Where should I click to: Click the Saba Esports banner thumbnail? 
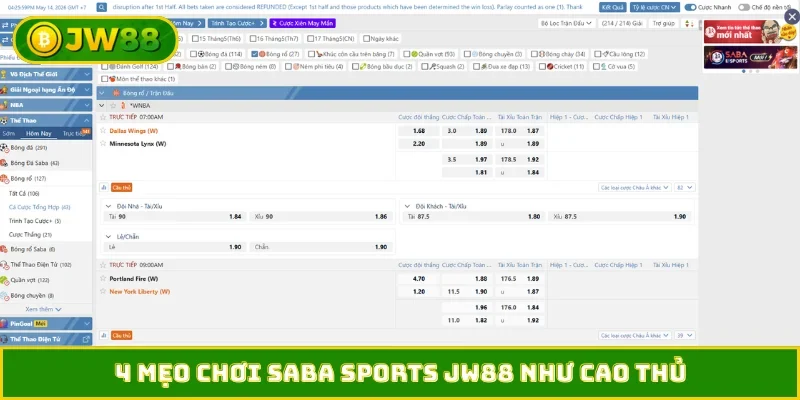750,57
